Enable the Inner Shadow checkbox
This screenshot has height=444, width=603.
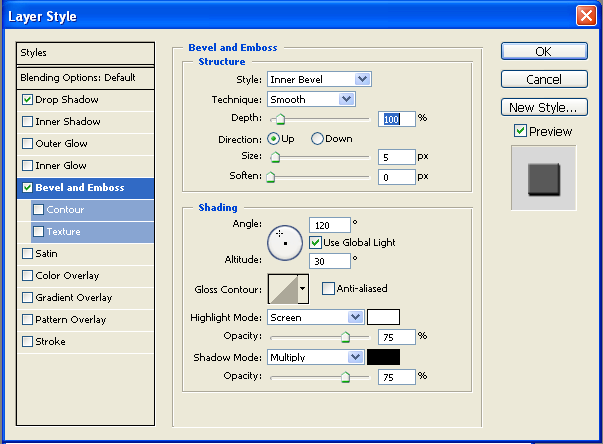click(x=27, y=122)
